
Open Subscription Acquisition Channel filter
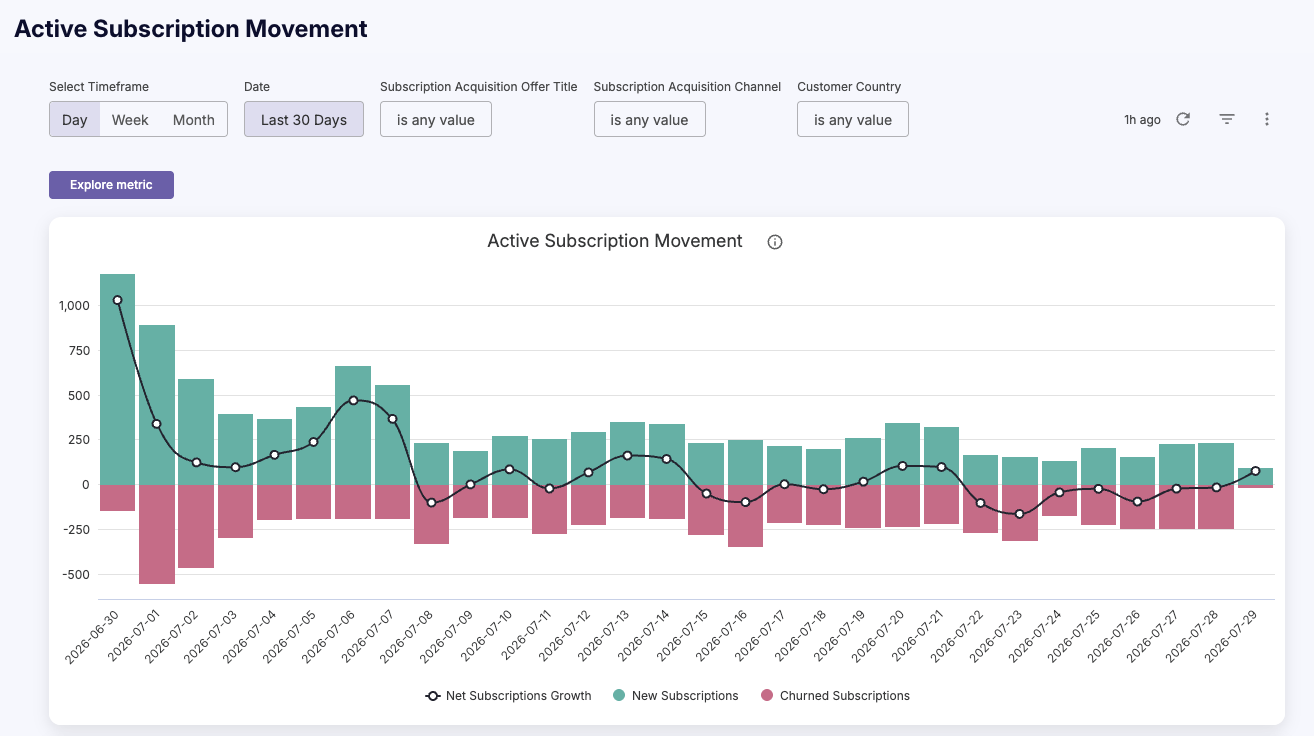(x=650, y=119)
